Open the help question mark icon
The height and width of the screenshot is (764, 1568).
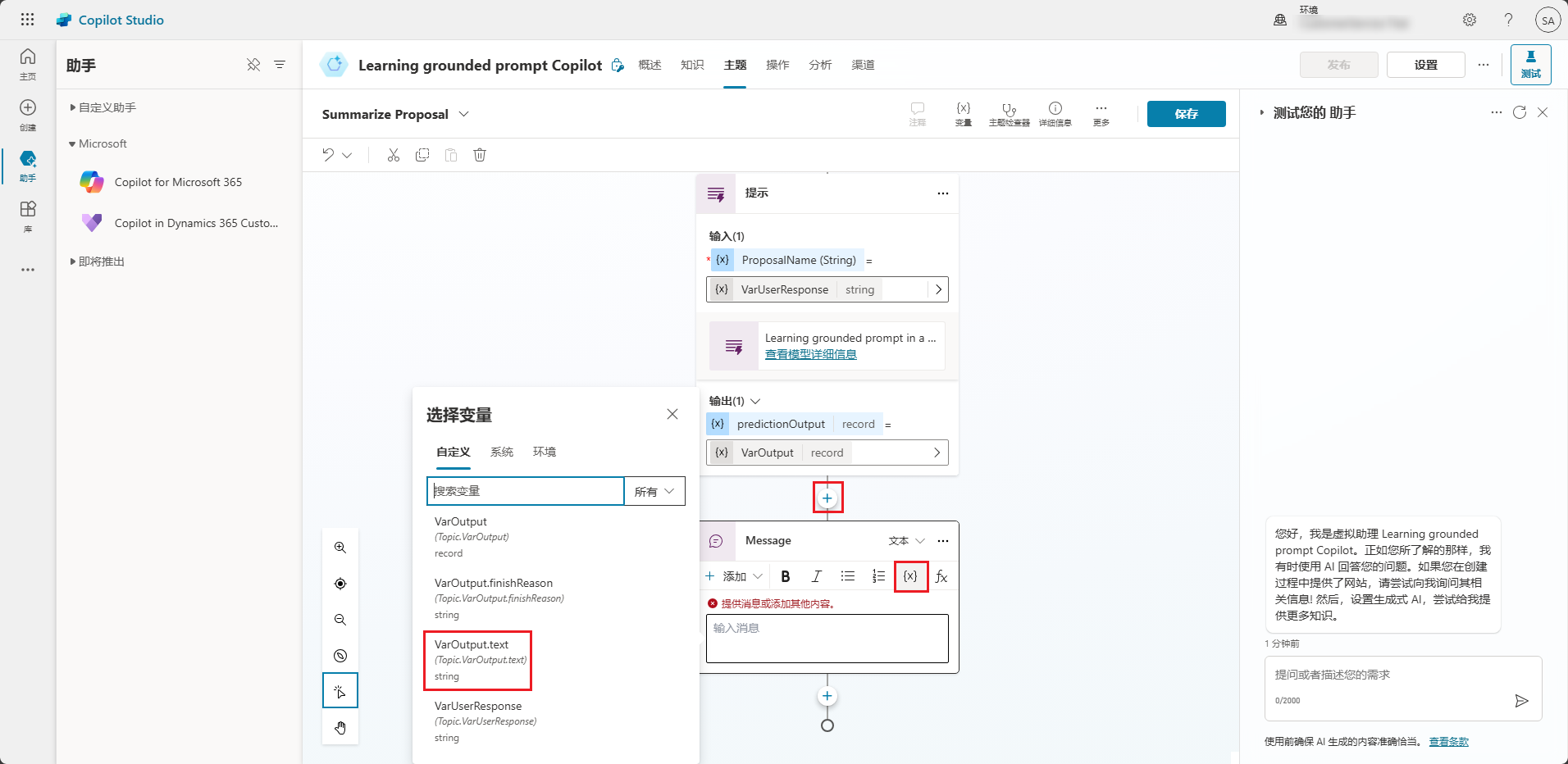tap(1508, 20)
